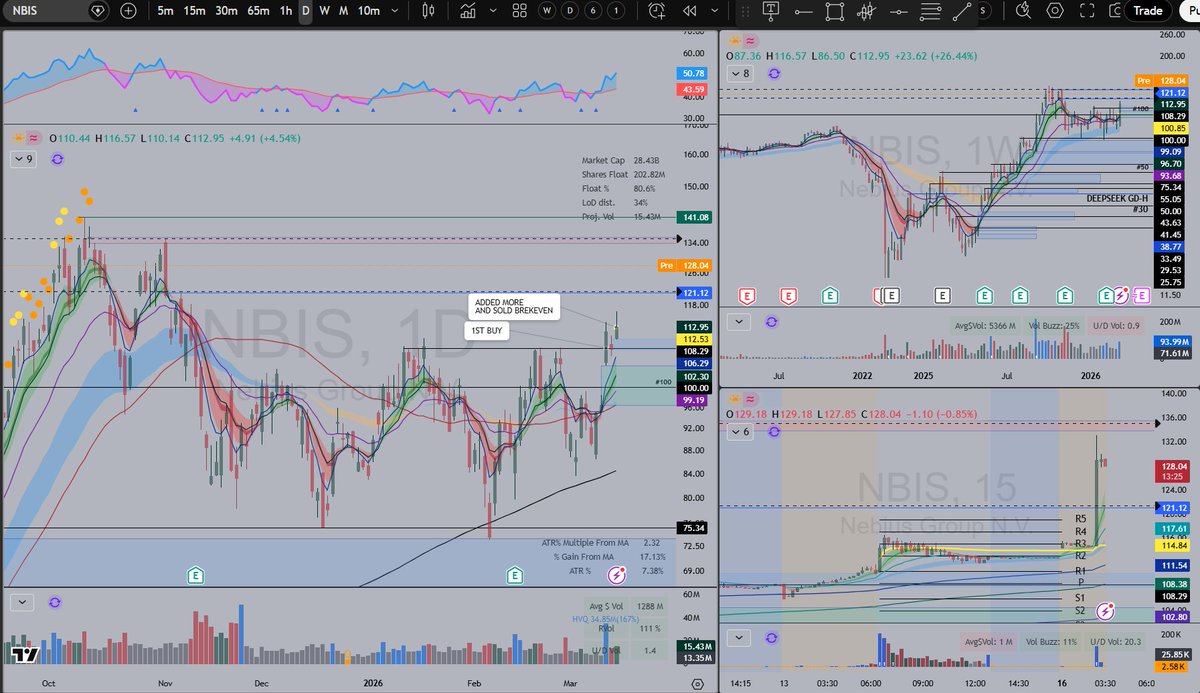Select the M monthly interval

pos(343,11)
